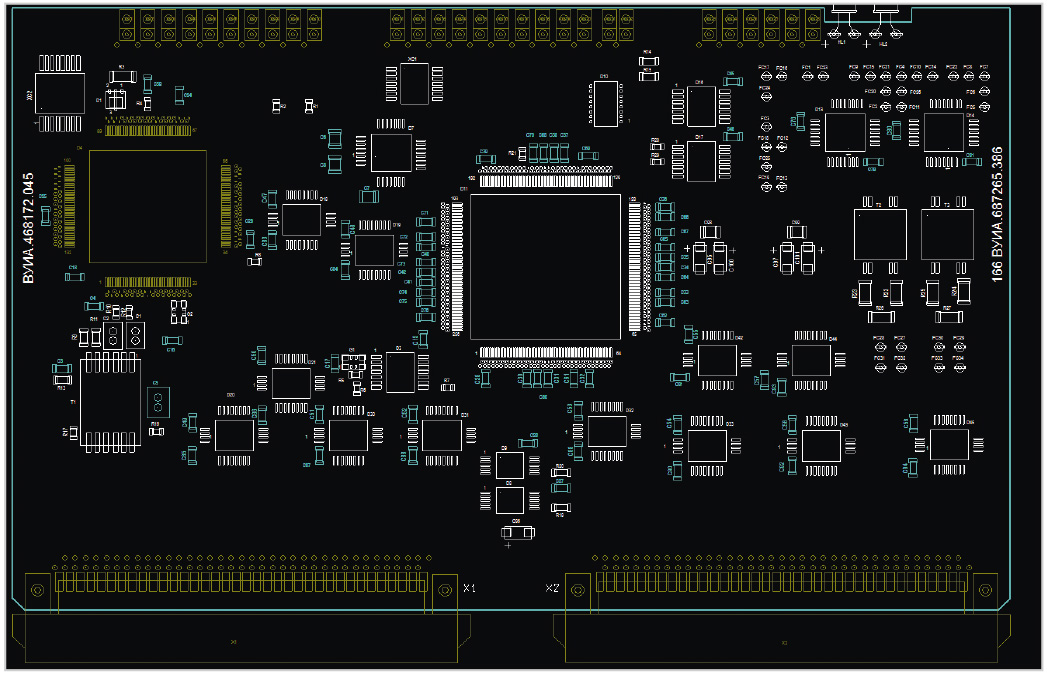Select the D9 small square chip
Screen dimensions: 1047x673
point(509,465)
